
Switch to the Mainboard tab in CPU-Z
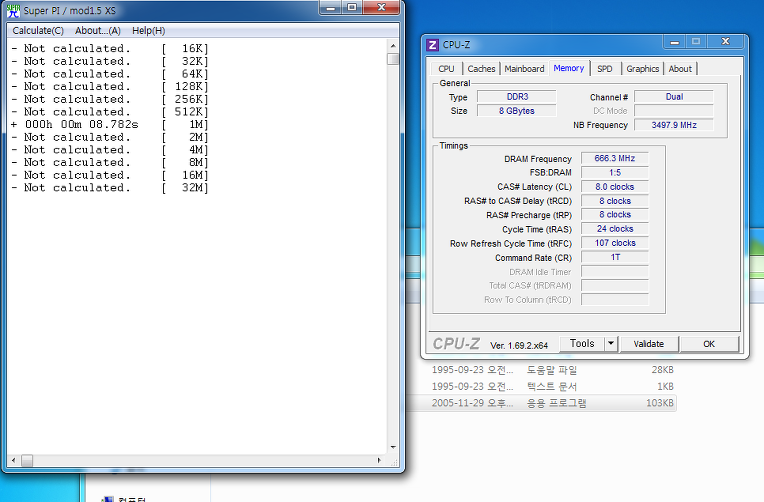coord(524,69)
